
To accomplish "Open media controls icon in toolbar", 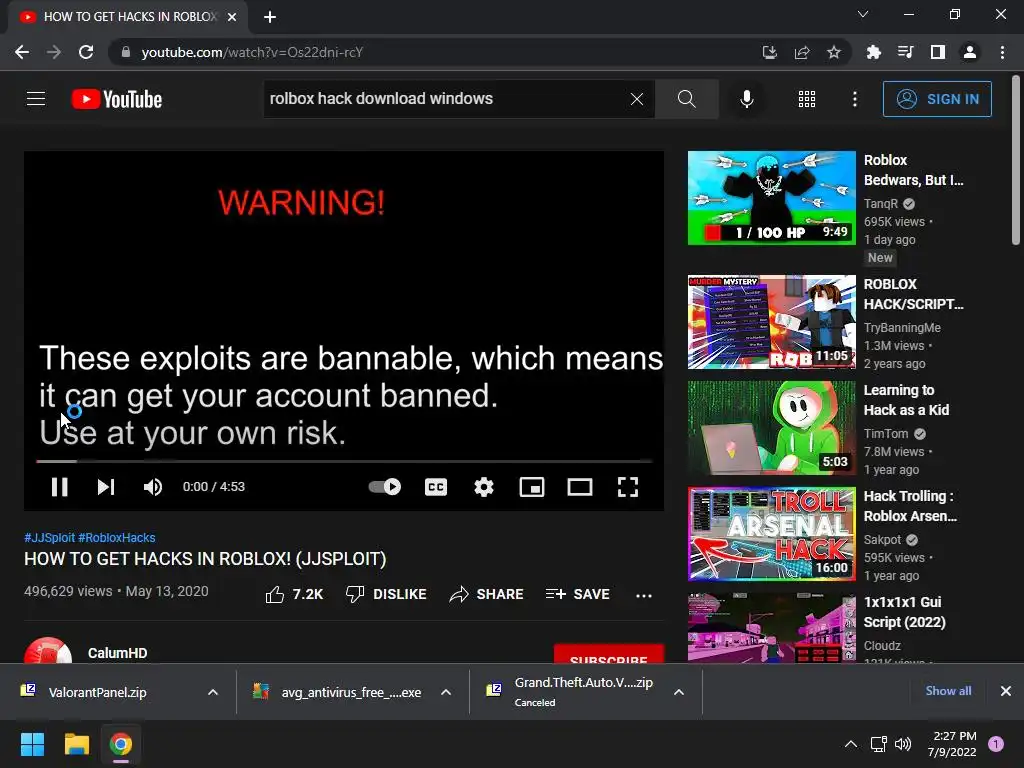I will point(906,52).
